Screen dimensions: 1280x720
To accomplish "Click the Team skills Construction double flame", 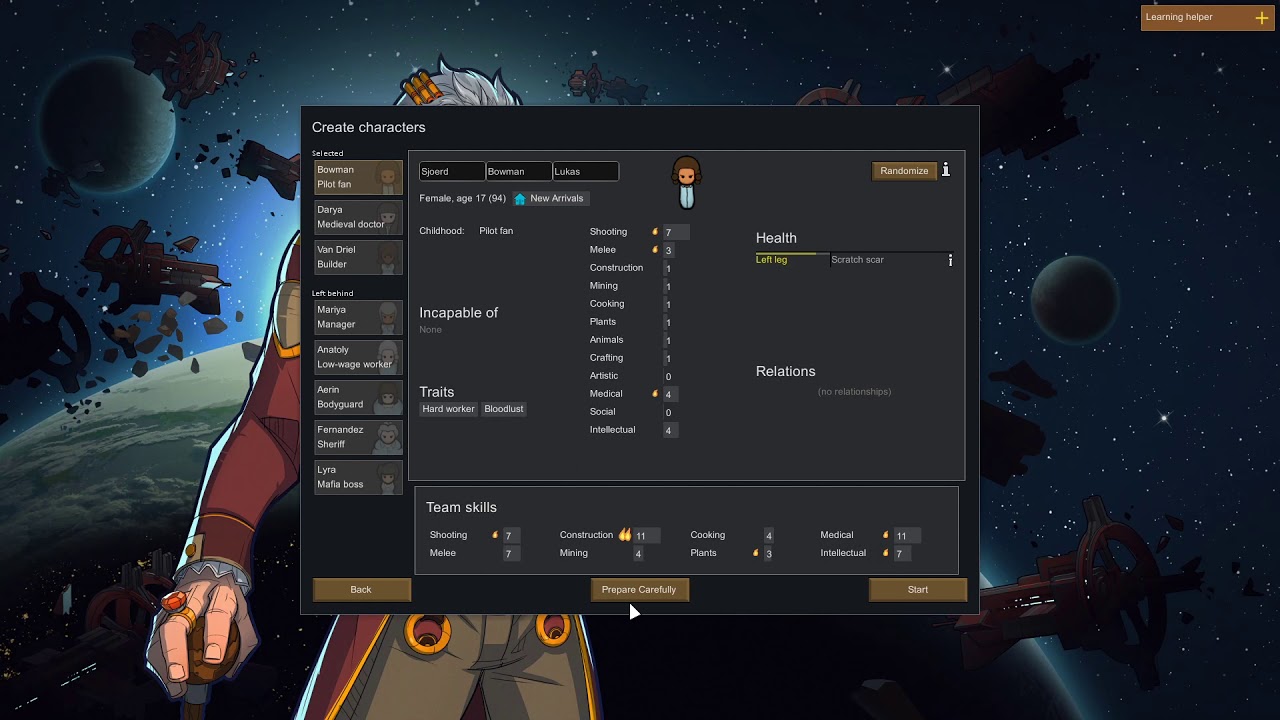I will [x=625, y=535].
